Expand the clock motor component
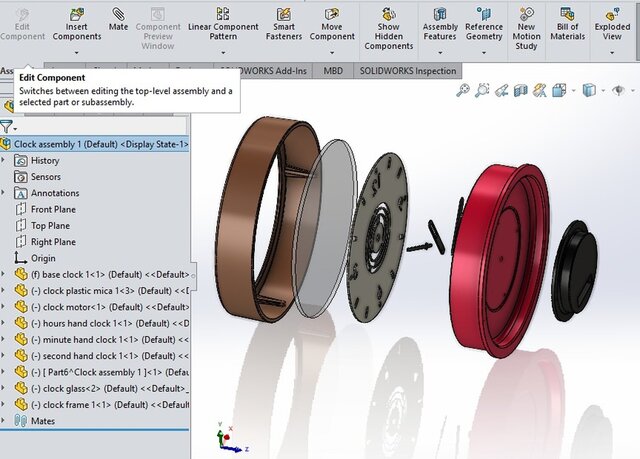Screen dimensions: 640x459 (3, 307)
